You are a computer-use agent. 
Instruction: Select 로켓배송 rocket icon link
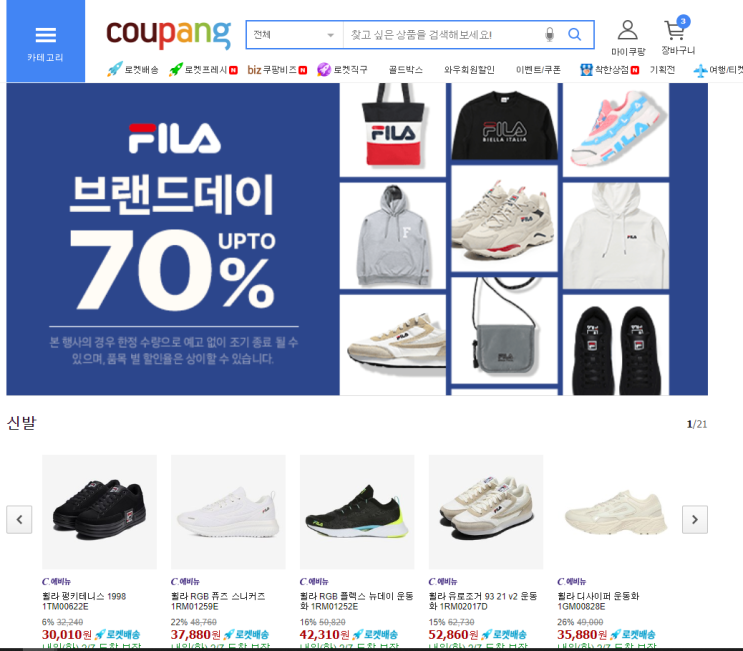pyautogui.click(x=132, y=69)
